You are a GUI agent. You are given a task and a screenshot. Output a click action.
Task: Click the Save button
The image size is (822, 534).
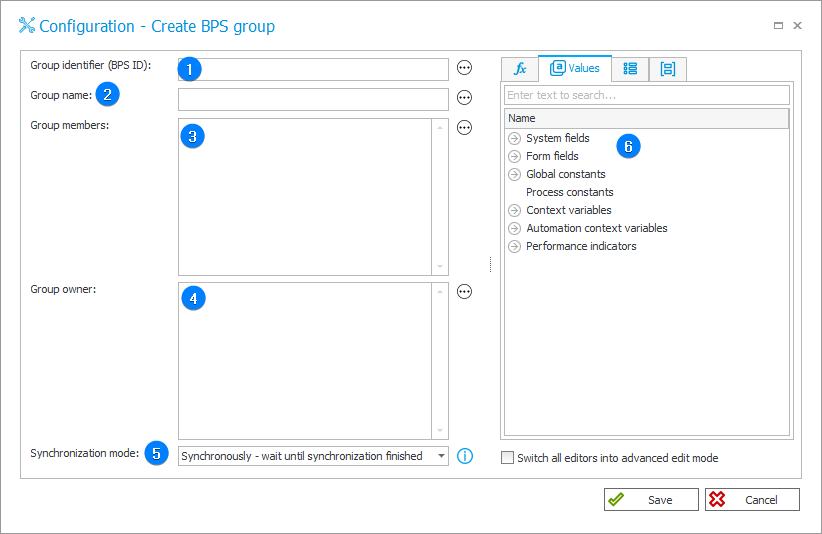[651, 499]
